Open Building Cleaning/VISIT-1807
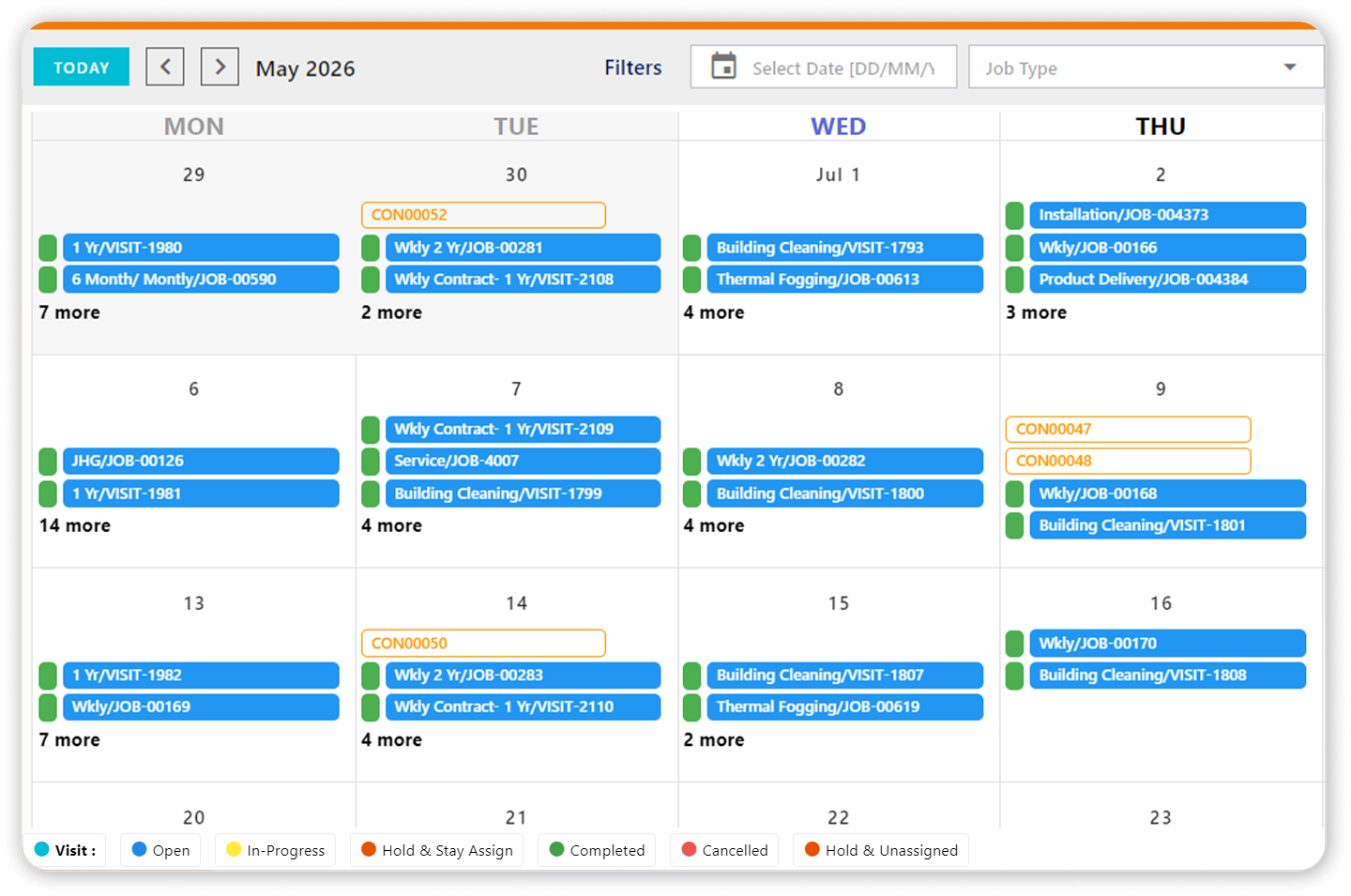The width and height of the screenshot is (1351, 896). point(845,676)
